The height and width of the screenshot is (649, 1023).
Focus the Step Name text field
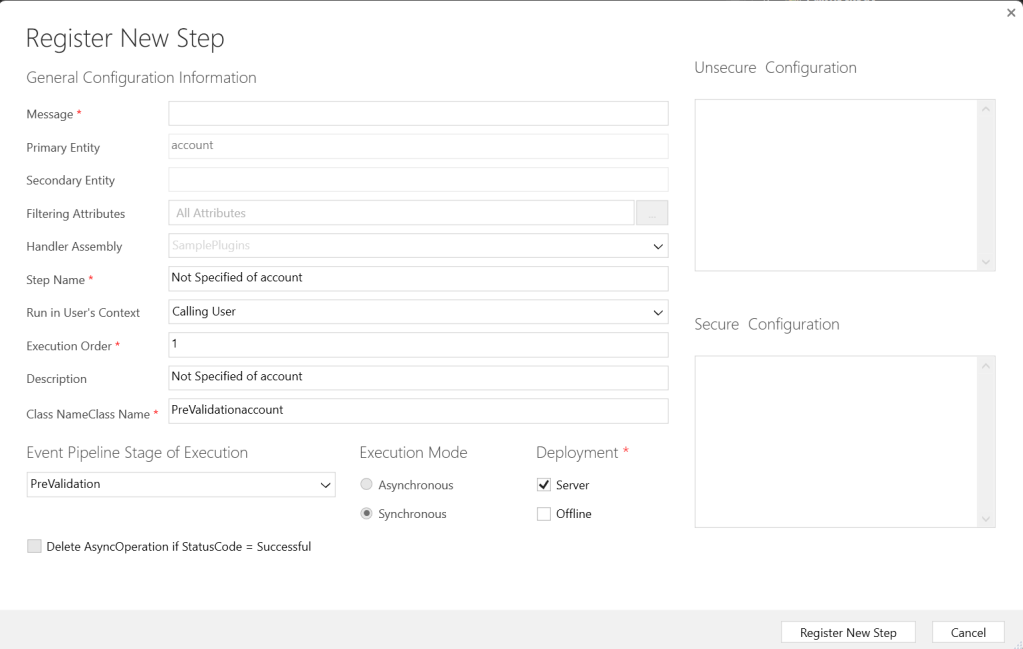click(418, 278)
